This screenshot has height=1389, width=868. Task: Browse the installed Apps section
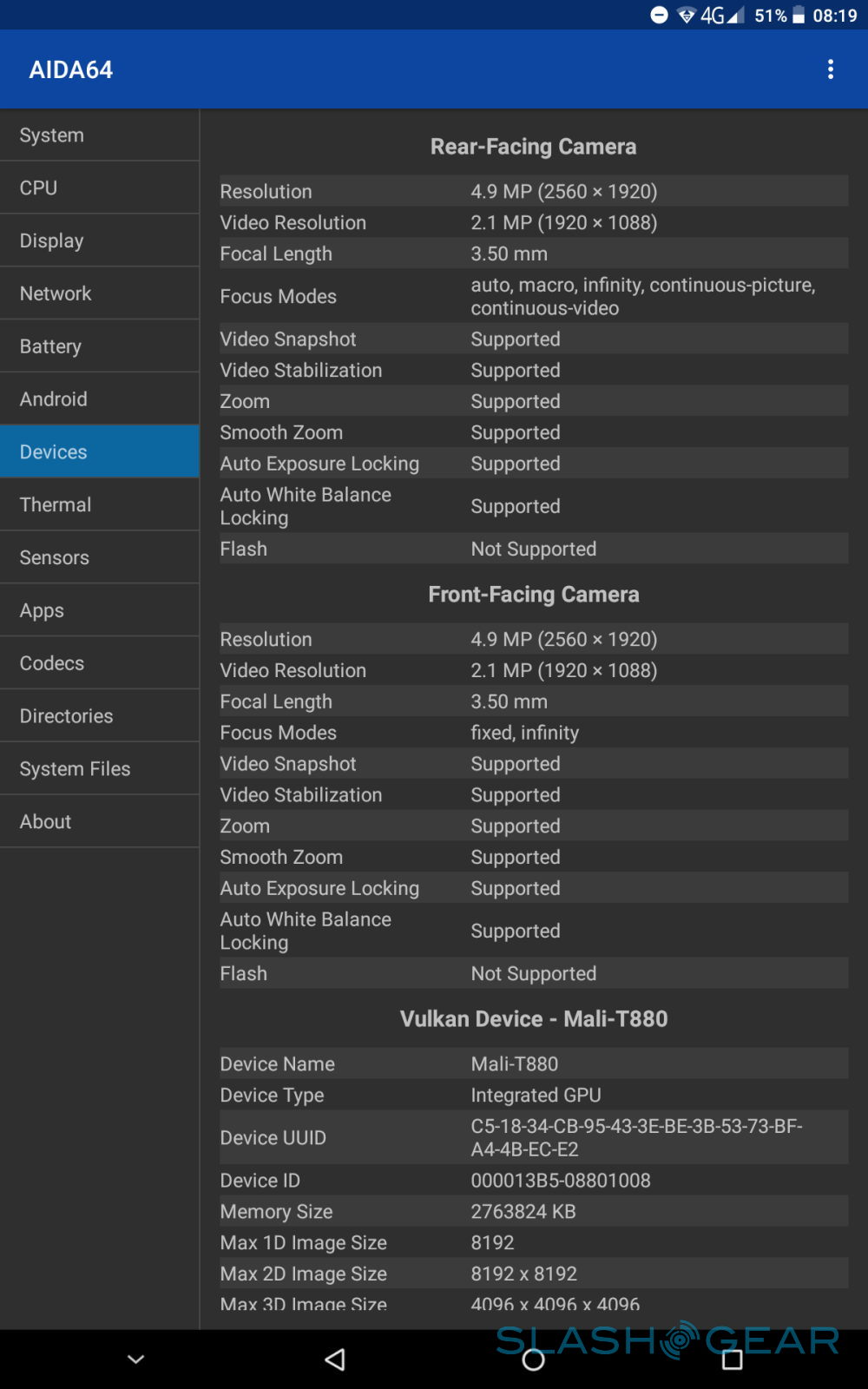coord(100,611)
